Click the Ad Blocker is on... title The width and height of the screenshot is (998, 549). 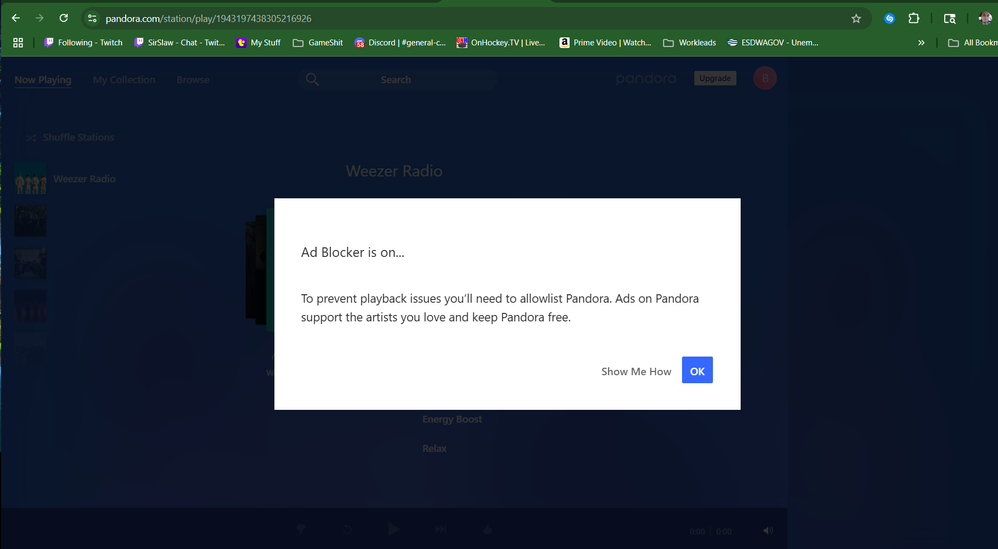(x=353, y=253)
